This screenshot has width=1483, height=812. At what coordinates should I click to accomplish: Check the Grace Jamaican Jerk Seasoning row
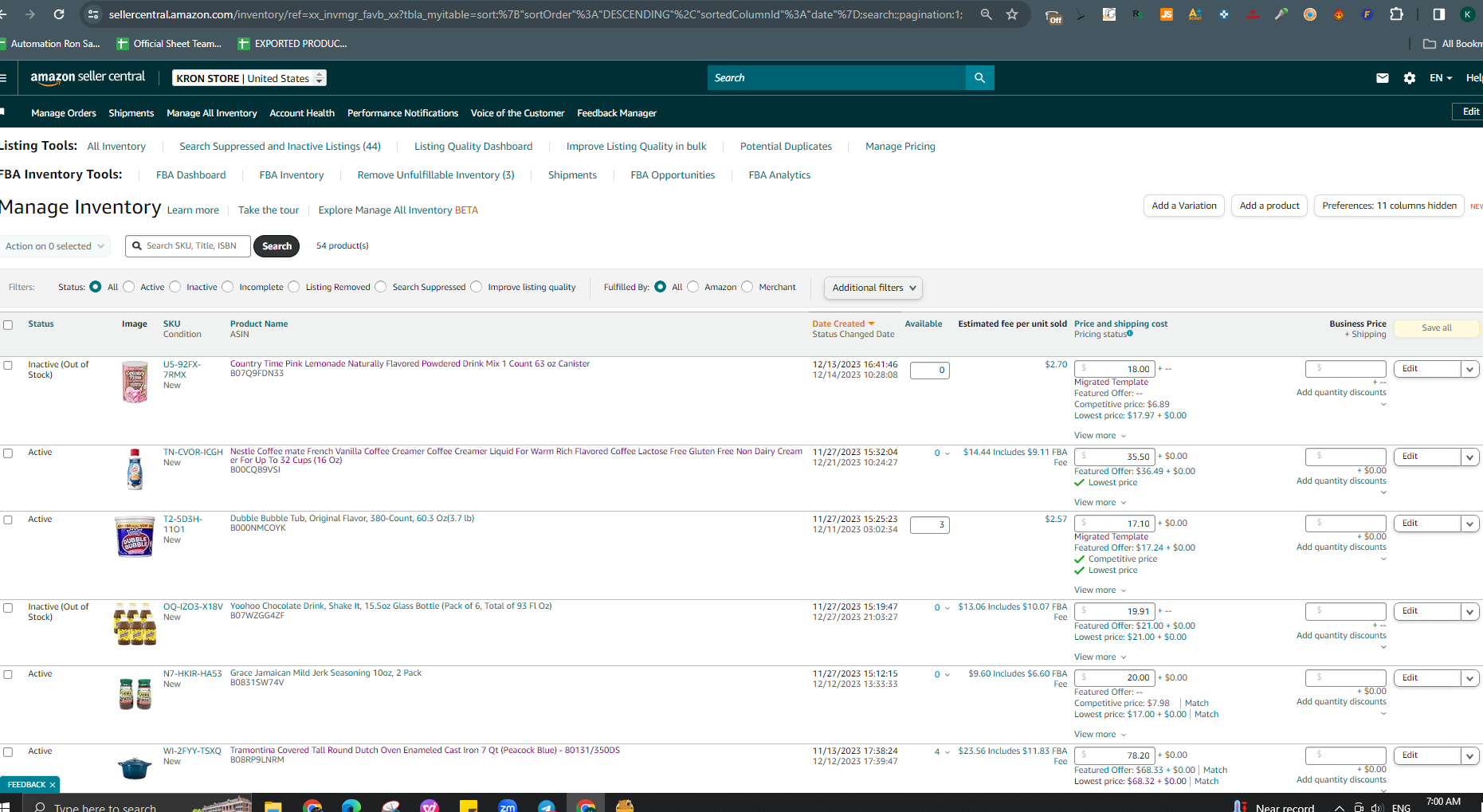tap(8, 675)
